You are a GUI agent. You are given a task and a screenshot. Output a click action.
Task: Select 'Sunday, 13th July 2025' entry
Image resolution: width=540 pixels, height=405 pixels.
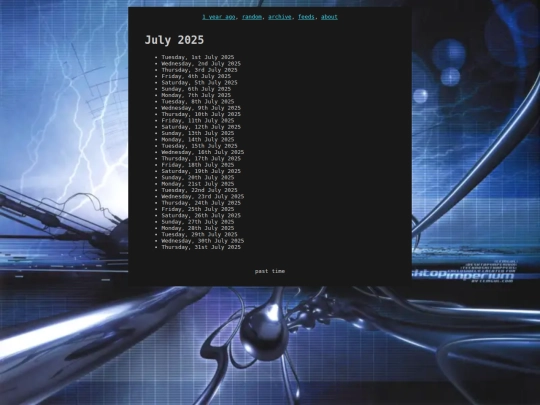pos(198,133)
